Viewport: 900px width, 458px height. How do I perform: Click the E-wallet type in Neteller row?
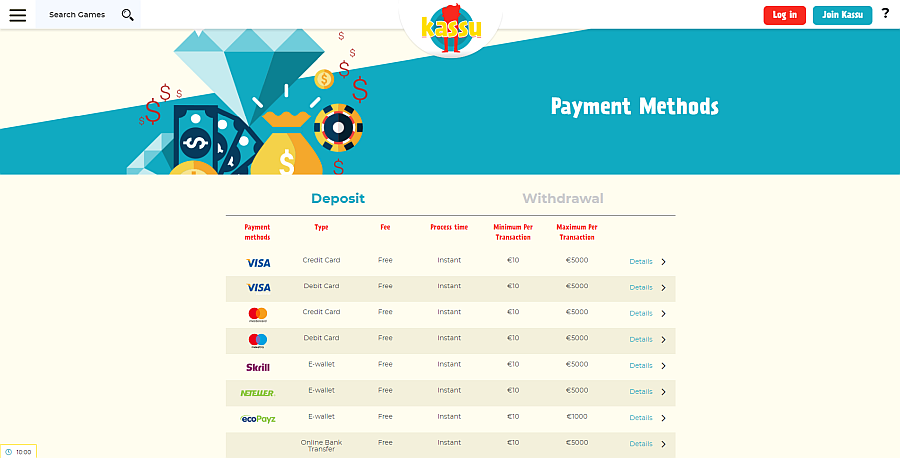point(321,390)
